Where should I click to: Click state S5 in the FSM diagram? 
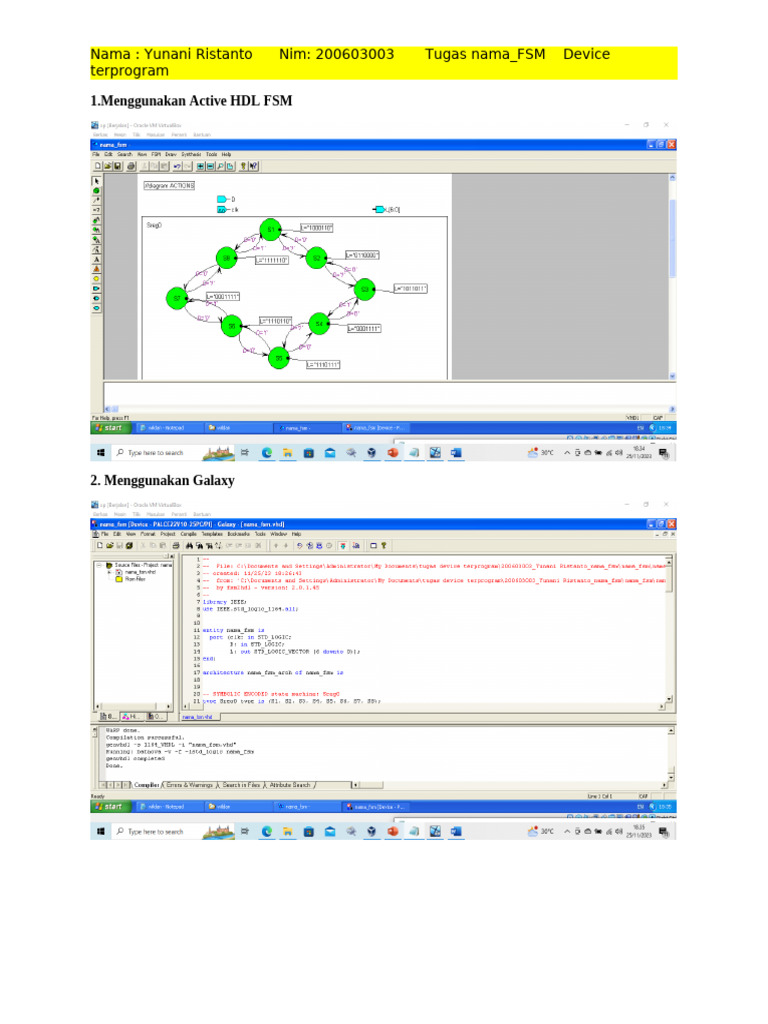click(279, 358)
